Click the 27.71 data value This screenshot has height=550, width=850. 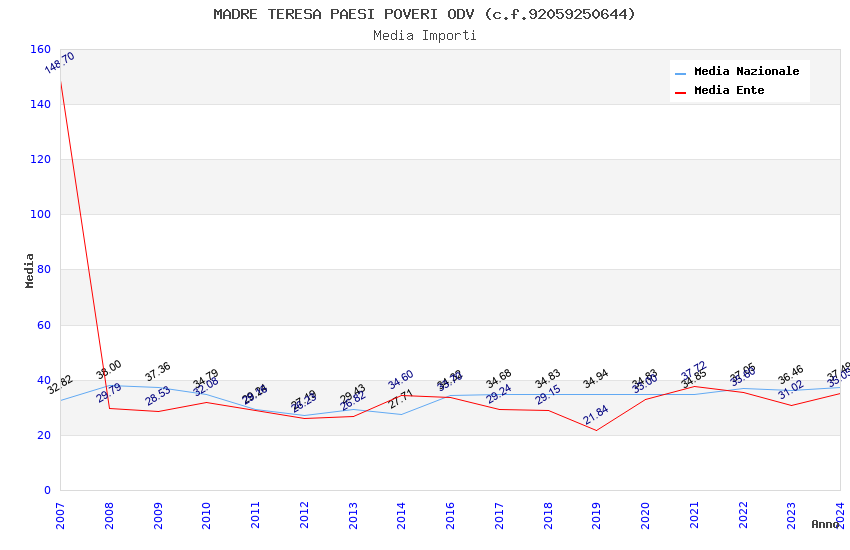pos(402,399)
